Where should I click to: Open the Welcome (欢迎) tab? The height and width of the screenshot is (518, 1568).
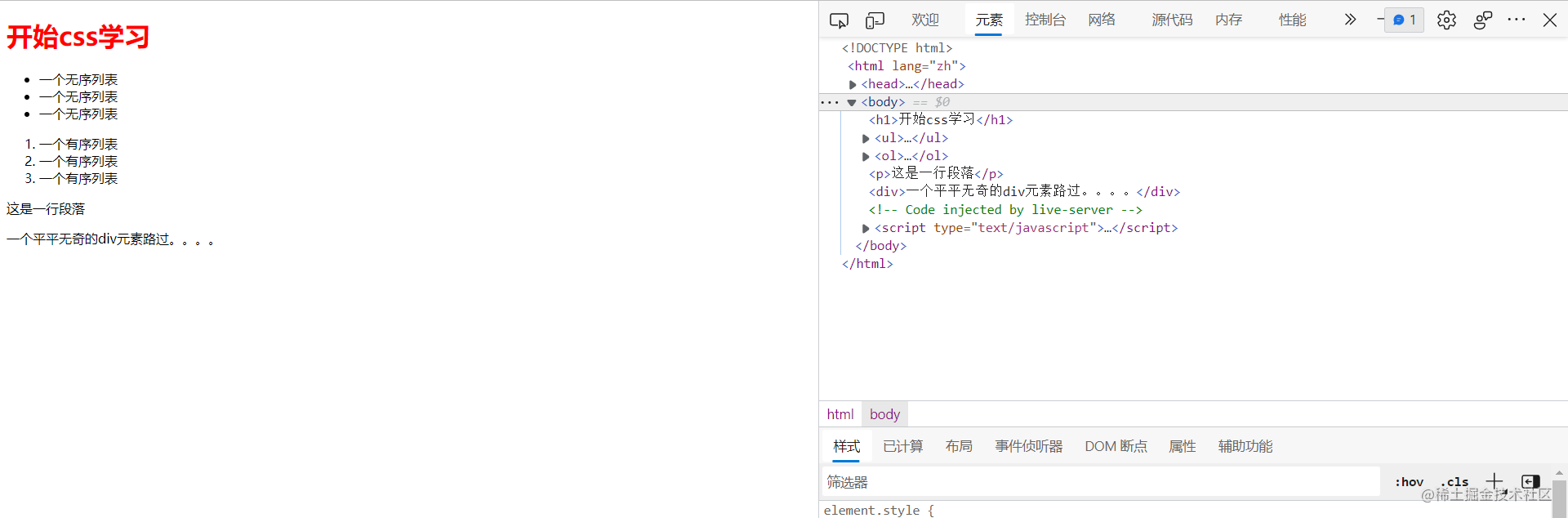coord(925,20)
